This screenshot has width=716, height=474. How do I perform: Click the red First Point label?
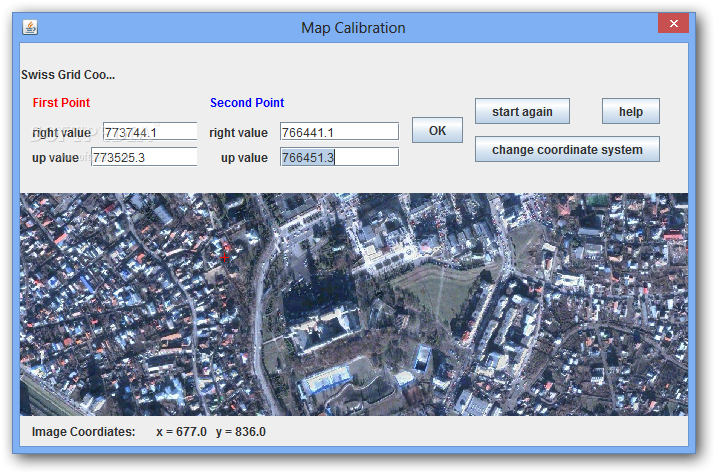pos(61,103)
